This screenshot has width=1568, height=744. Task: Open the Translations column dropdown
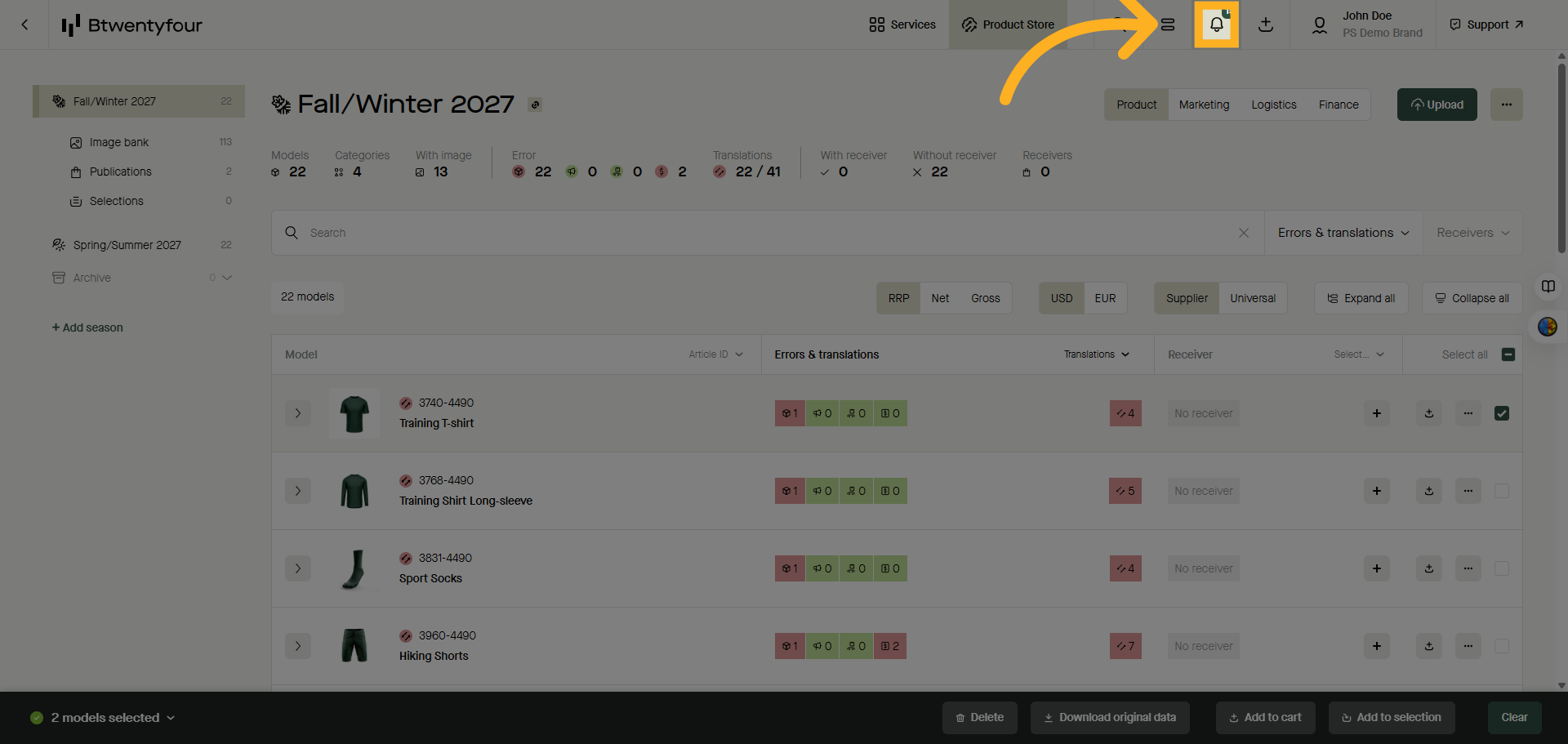click(x=1096, y=354)
